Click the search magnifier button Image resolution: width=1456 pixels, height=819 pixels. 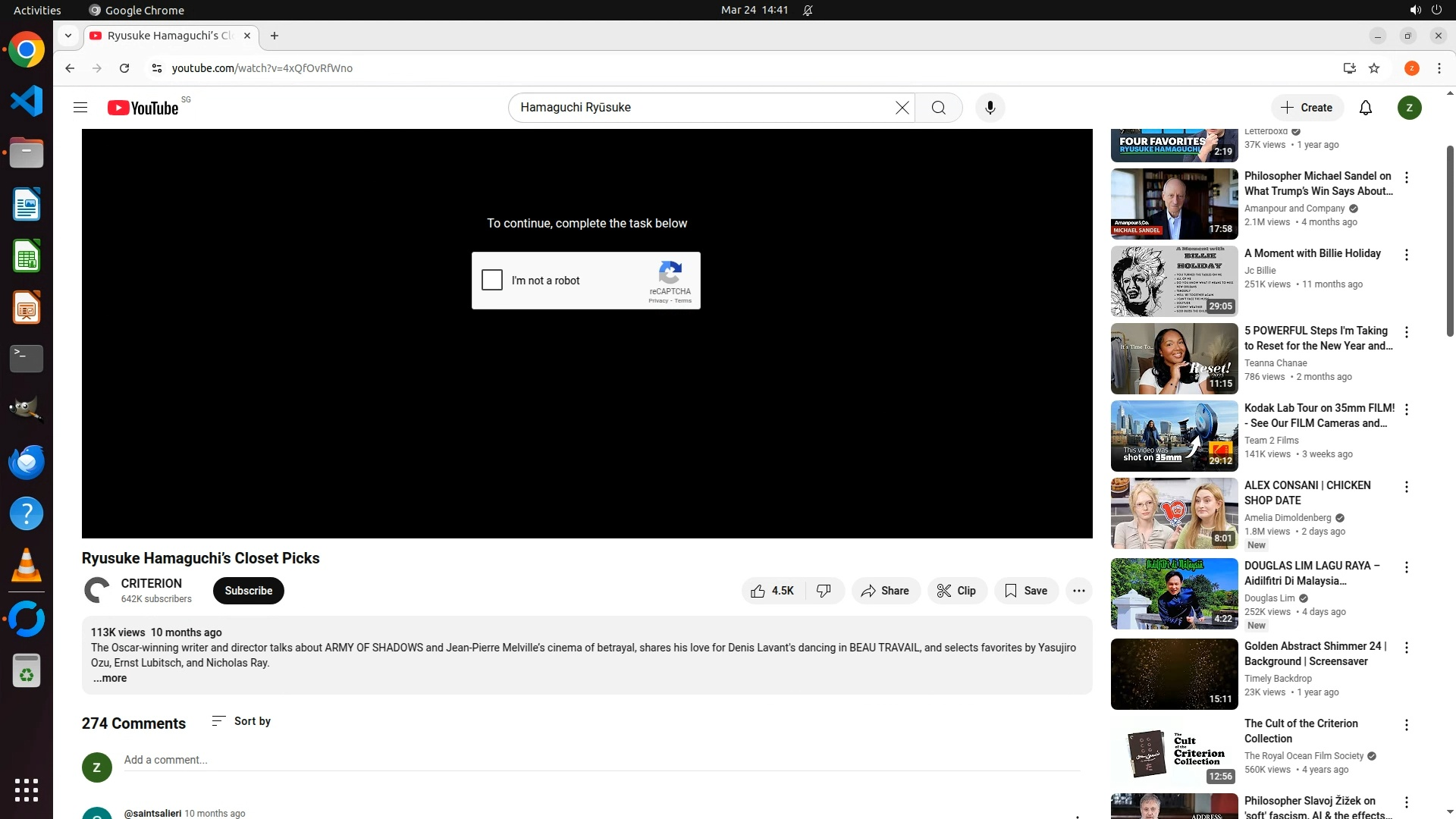[x=938, y=108]
